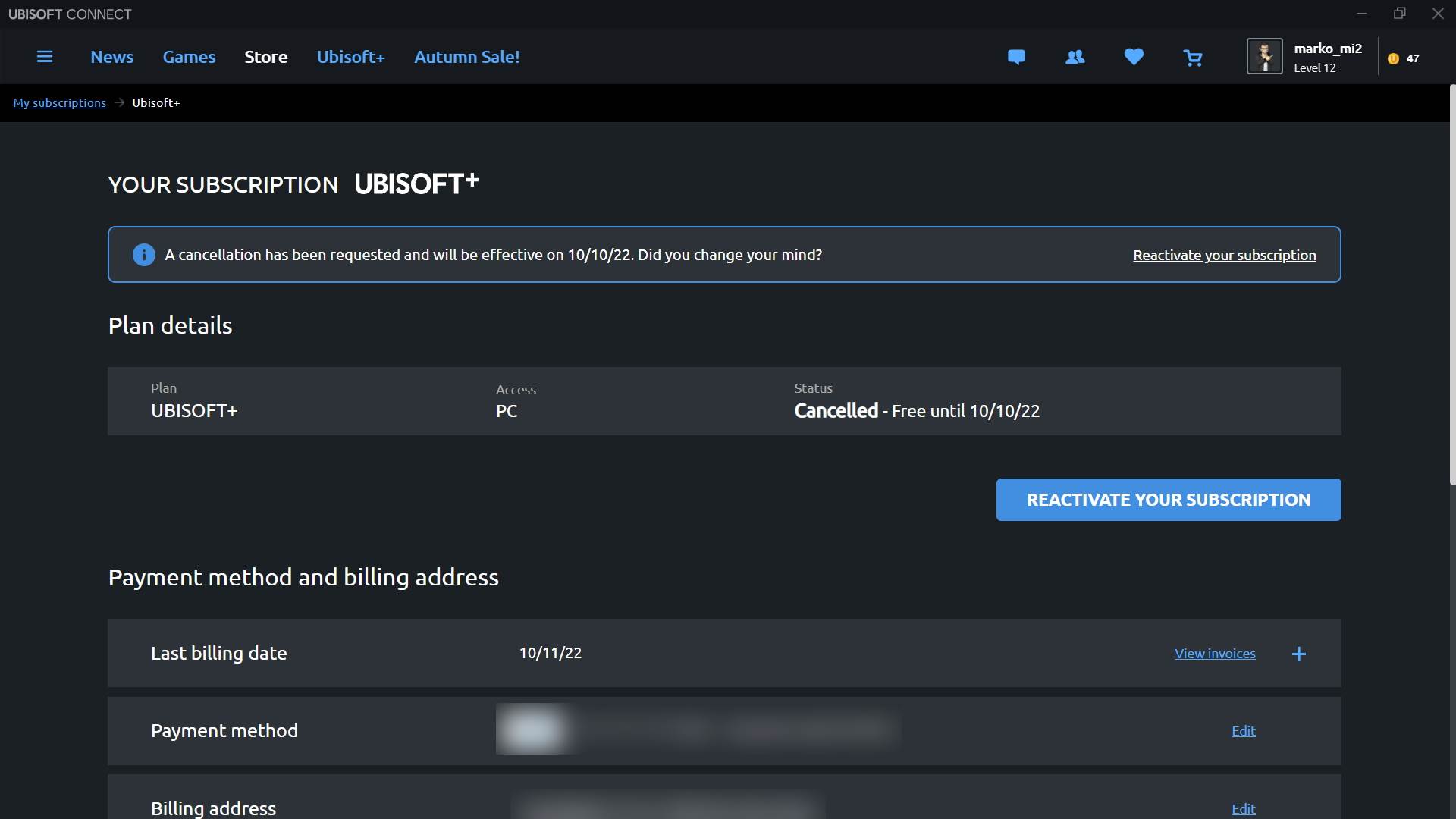Go back via My subscriptions breadcrumb
This screenshot has height=819, width=1456.
59,102
